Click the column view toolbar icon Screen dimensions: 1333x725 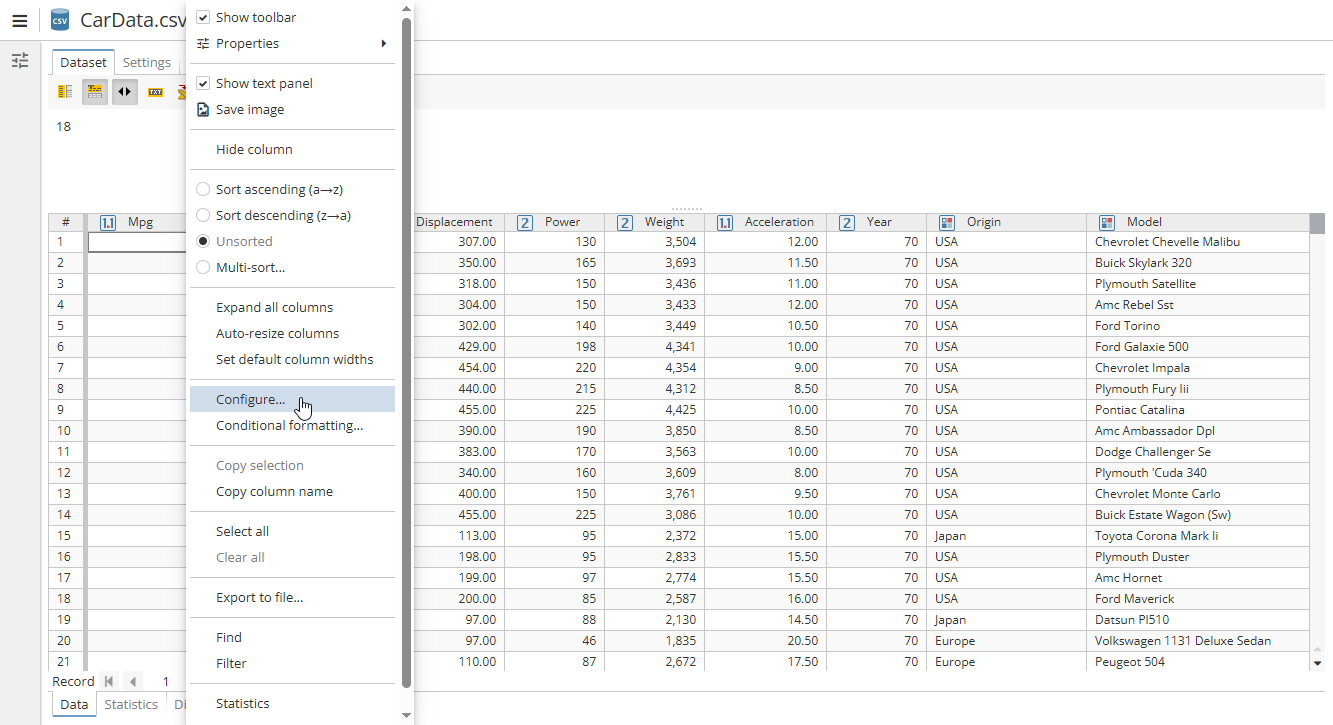click(x=64, y=91)
